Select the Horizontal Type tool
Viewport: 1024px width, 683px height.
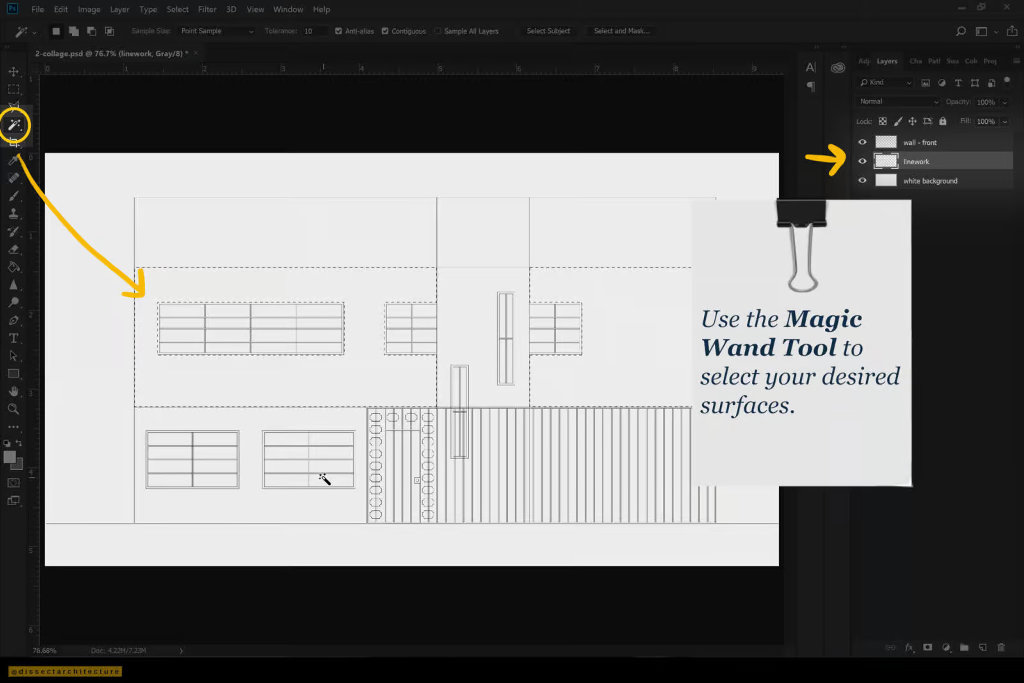click(x=13, y=338)
